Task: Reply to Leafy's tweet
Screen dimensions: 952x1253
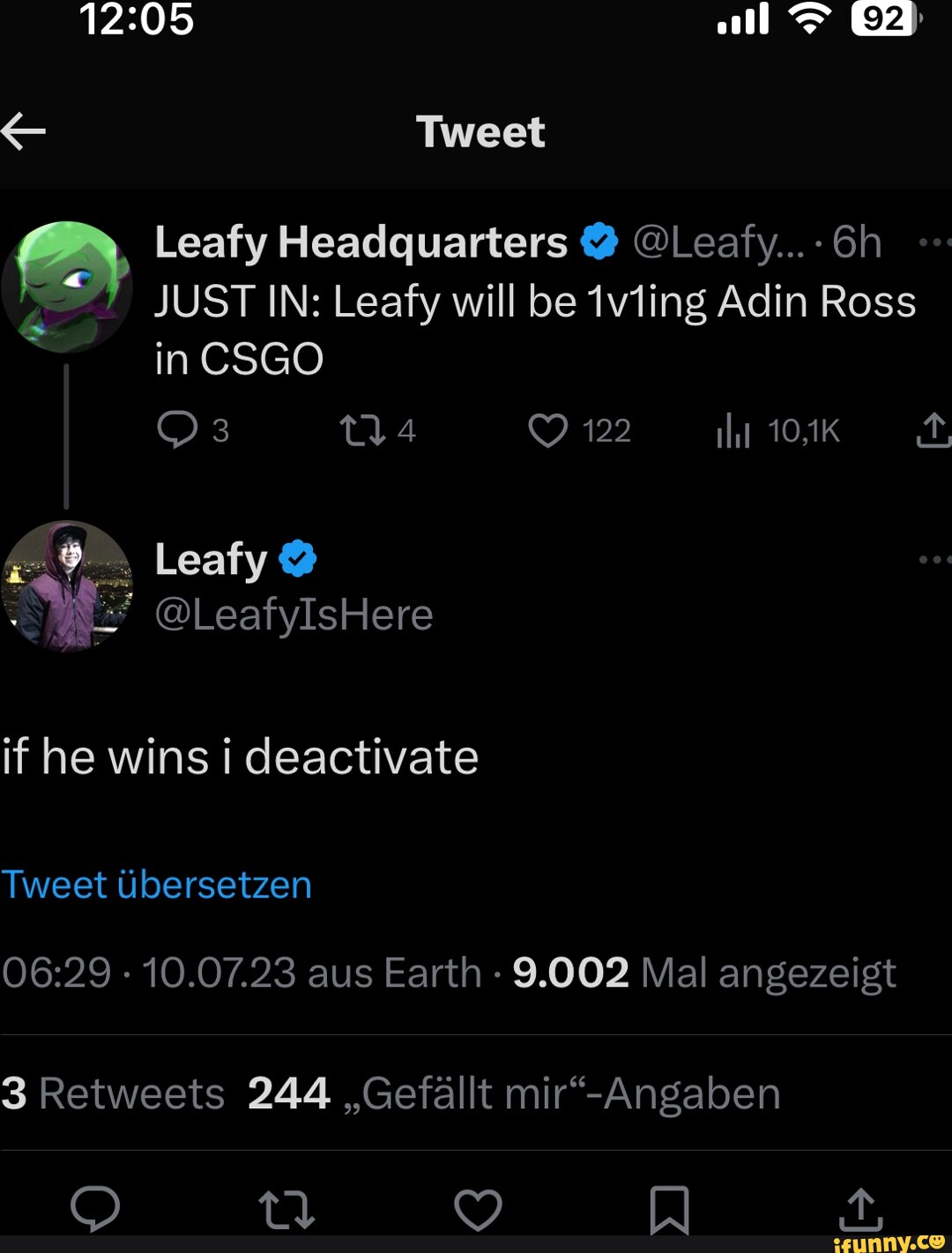Action: pos(95,1208)
